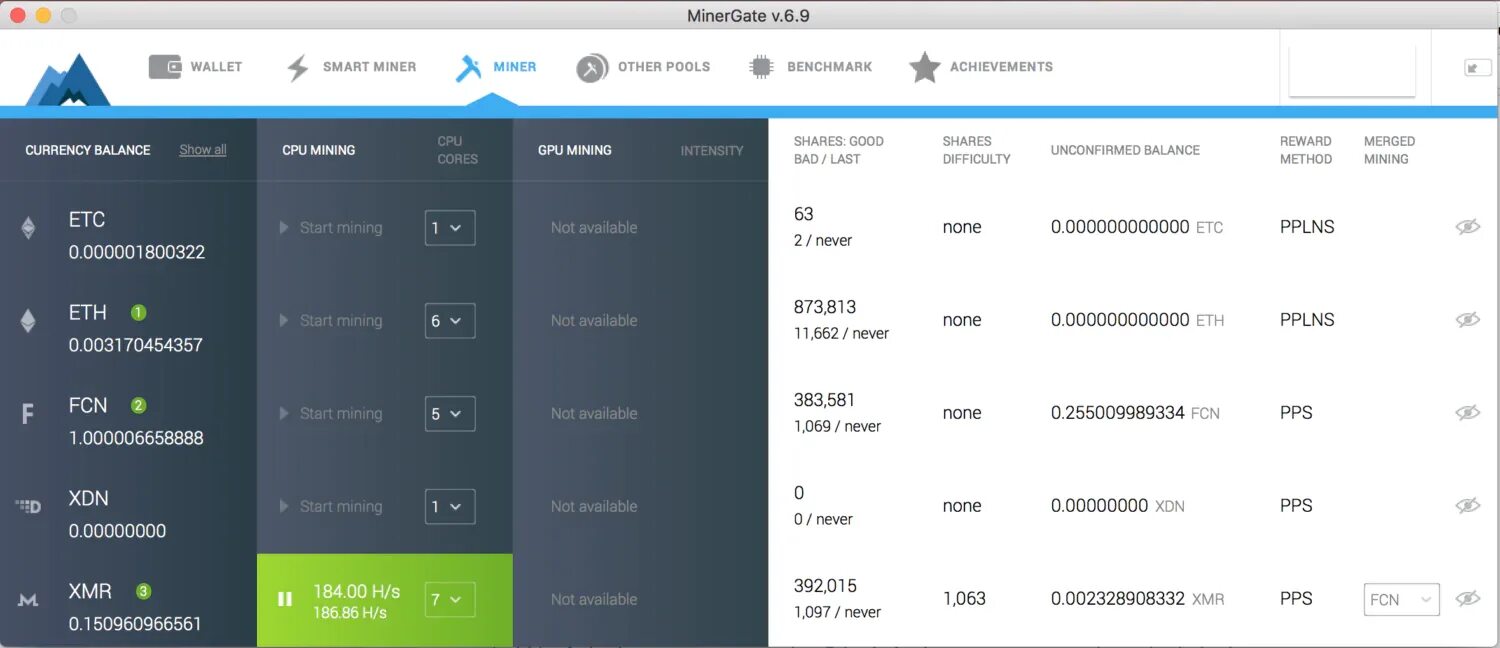The image size is (1500, 648).
Task: Toggle the eye icon in the FCN row
Action: point(1467,413)
